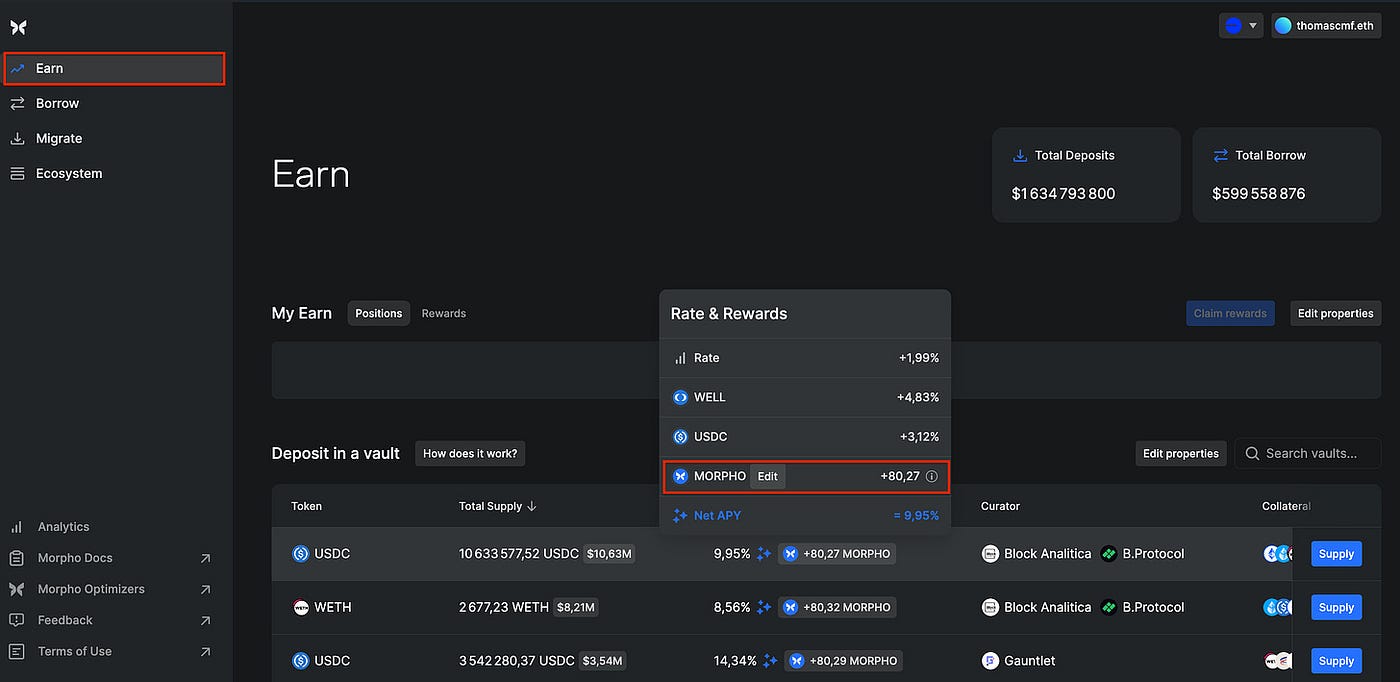Click the Morpho butterfly logo
Viewport: 1400px width, 682px height.
[x=18, y=27]
